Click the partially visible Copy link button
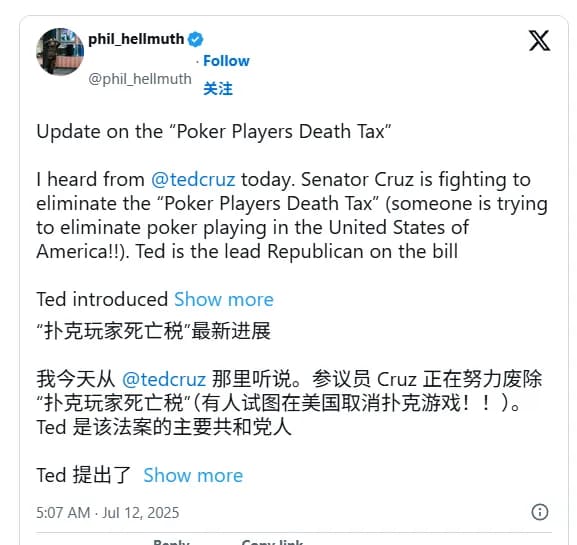Image resolution: width=577 pixels, height=545 pixels. 272,542
